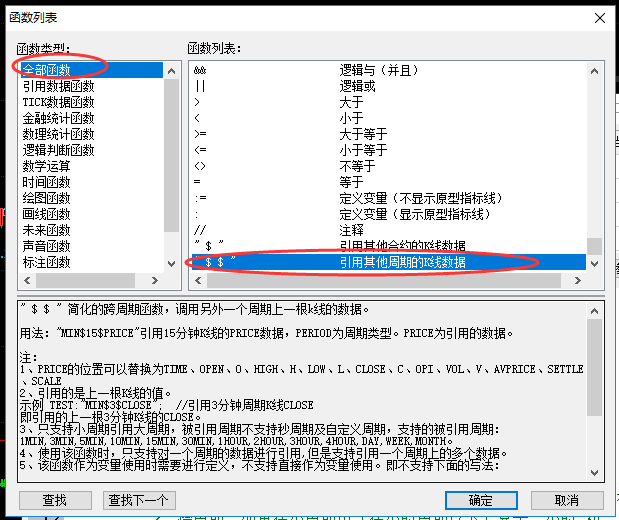
Task: Confirm with the 确定 button
Action: (x=480, y=500)
